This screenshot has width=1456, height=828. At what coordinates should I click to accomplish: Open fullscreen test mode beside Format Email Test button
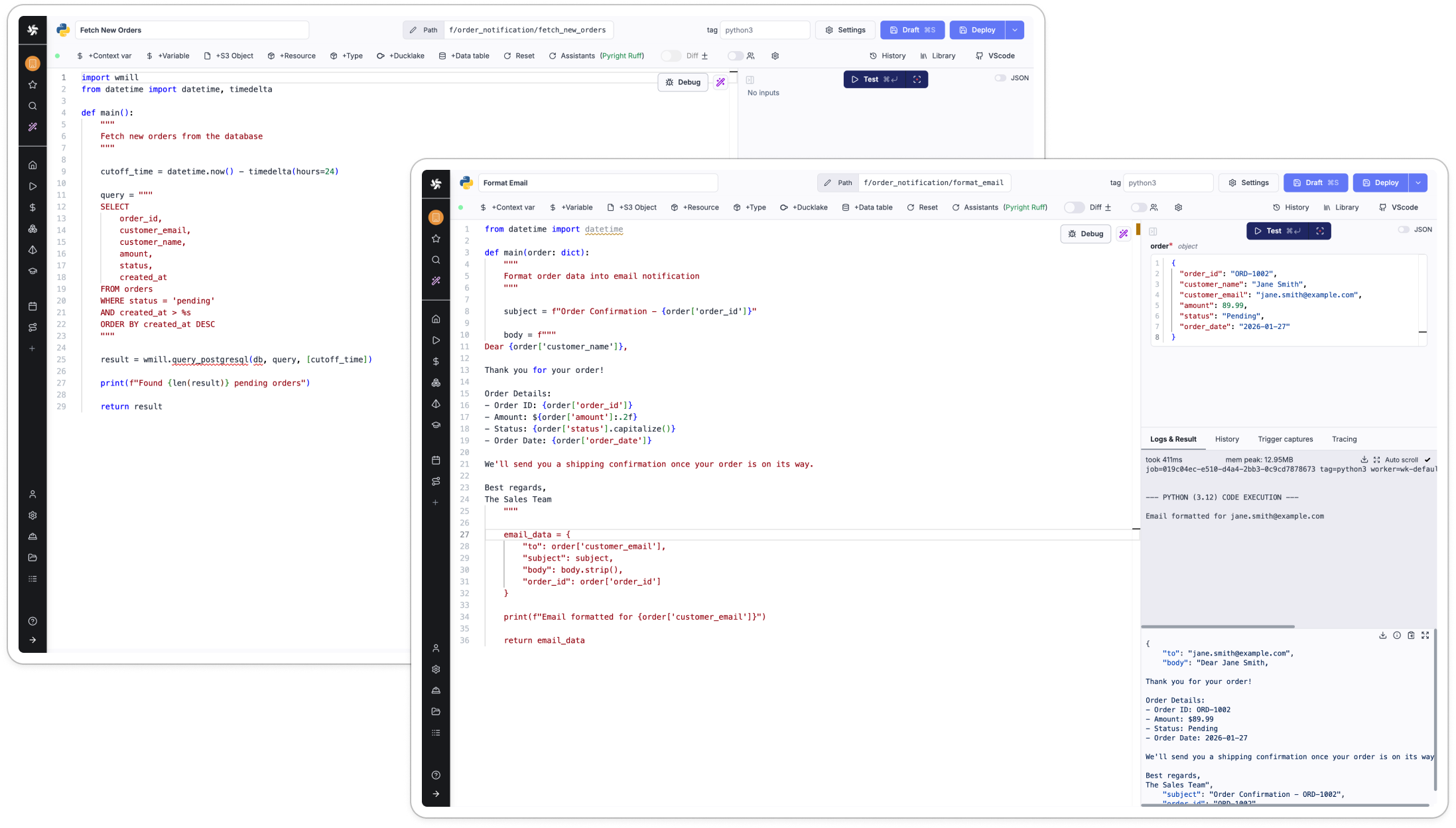tap(1320, 231)
